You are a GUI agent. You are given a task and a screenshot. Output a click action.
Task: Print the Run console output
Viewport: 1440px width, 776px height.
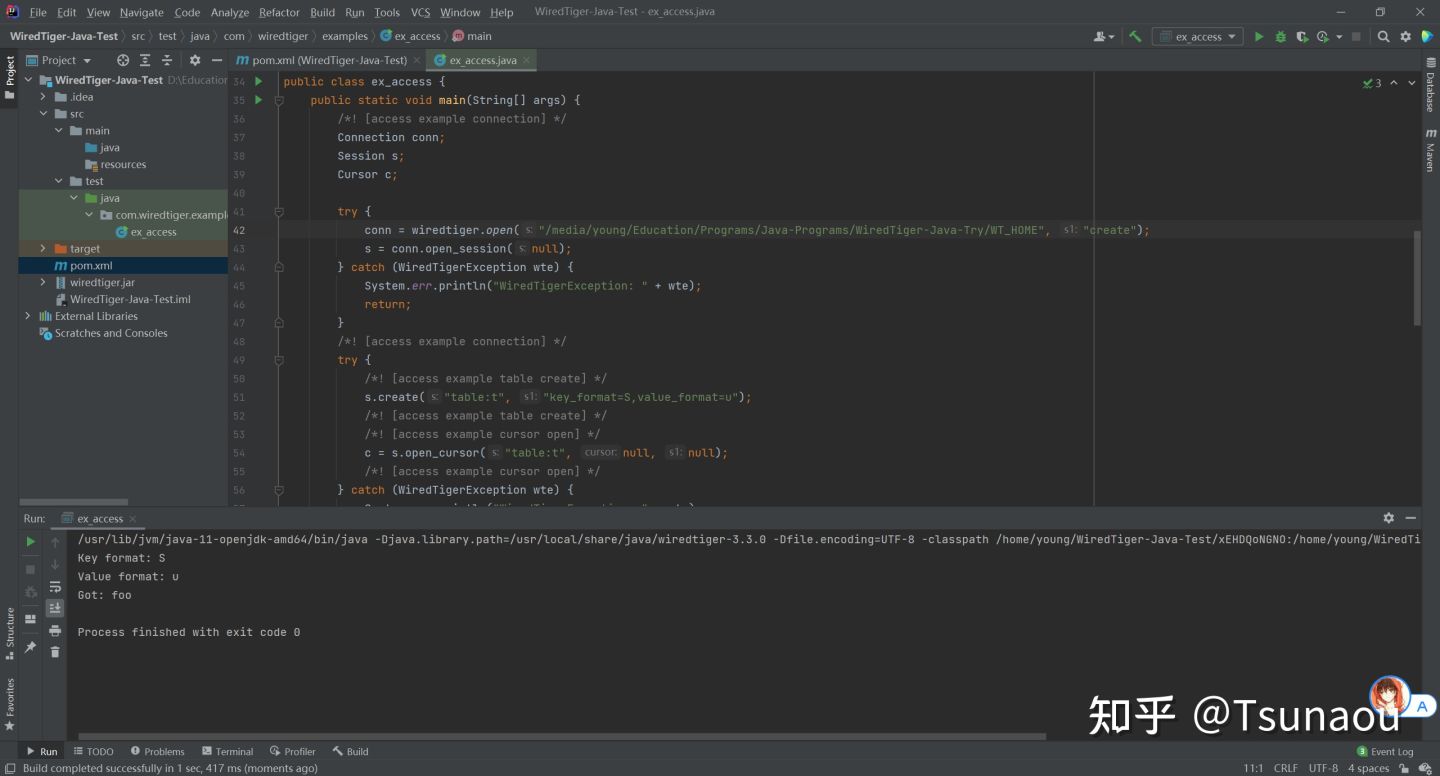point(55,630)
